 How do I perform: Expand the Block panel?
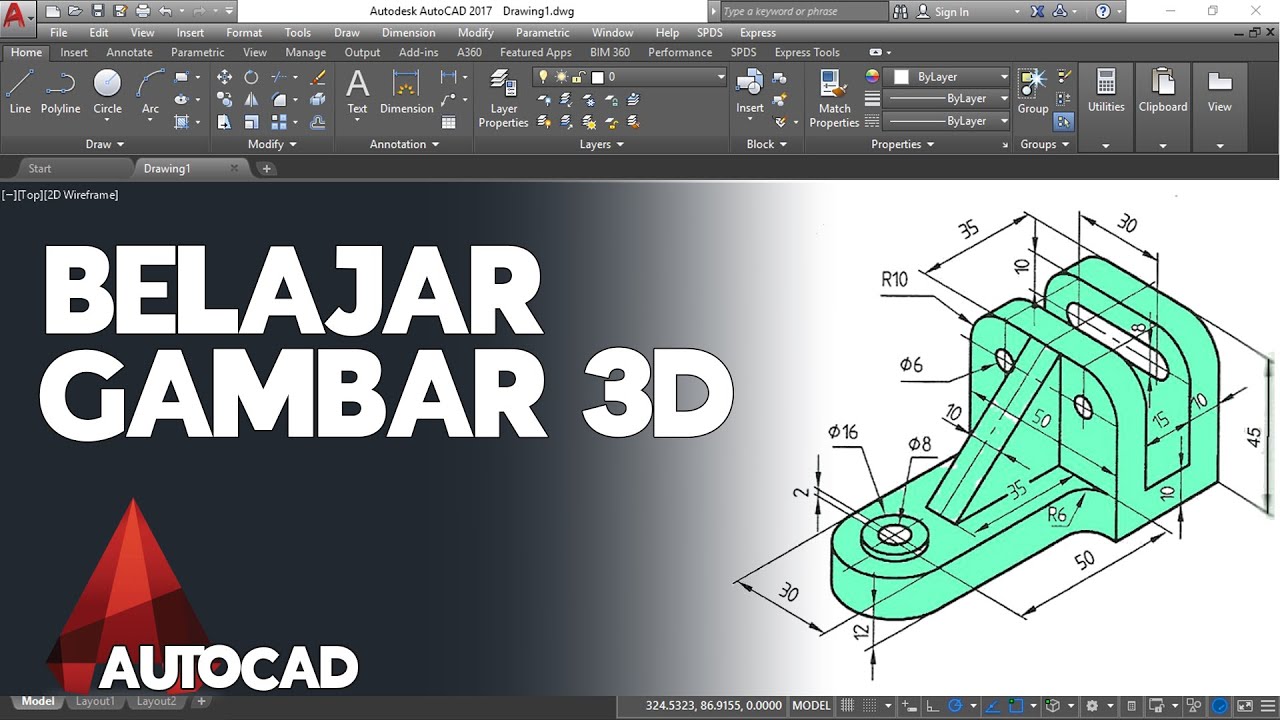[766, 144]
